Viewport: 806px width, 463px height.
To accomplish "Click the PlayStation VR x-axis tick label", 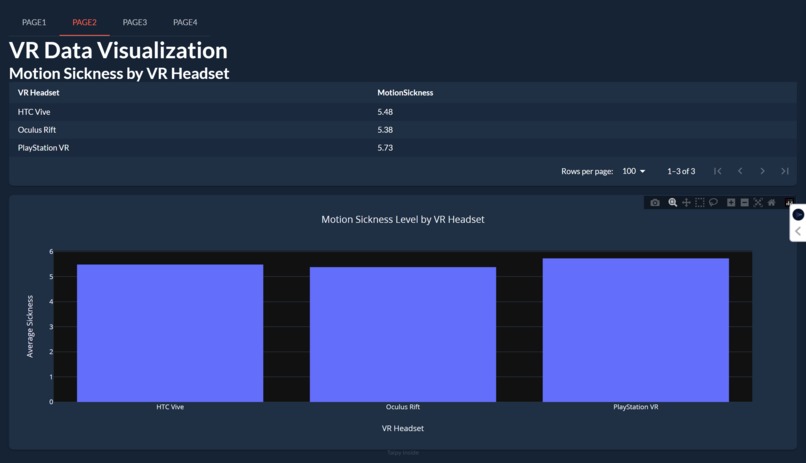I will tap(636, 407).
